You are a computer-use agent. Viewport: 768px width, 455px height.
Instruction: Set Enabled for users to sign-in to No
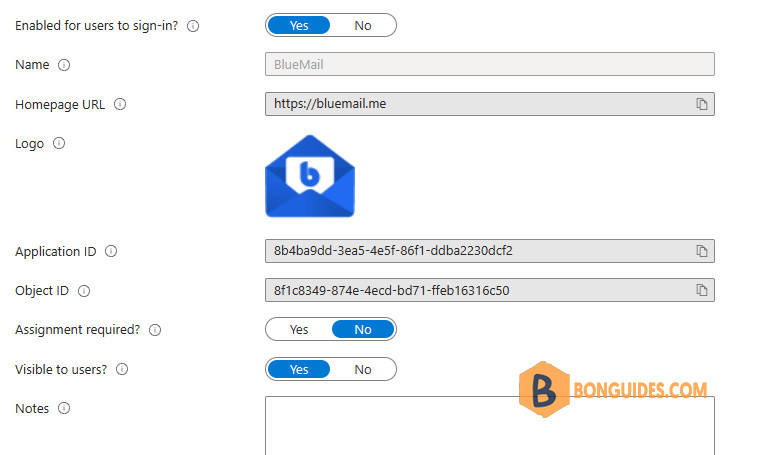pos(363,25)
